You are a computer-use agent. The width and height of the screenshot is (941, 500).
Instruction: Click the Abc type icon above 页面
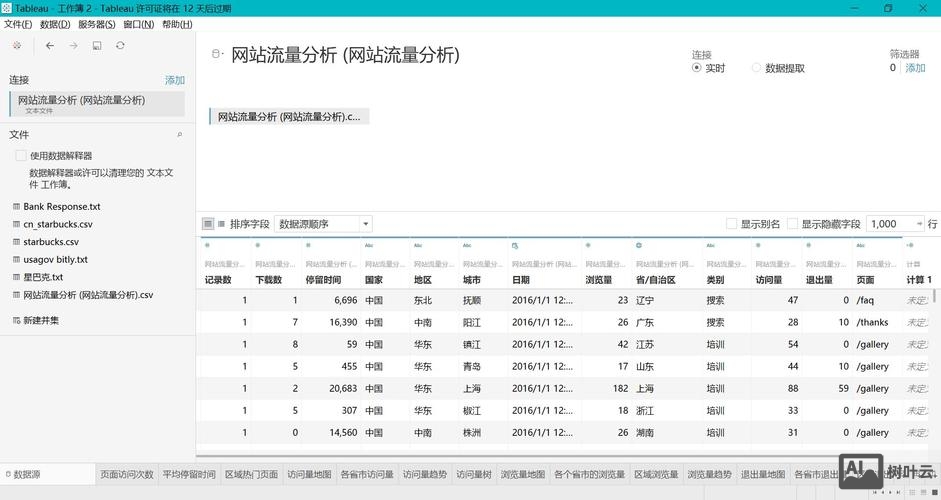pyautogui.click(x=861, y=245)
